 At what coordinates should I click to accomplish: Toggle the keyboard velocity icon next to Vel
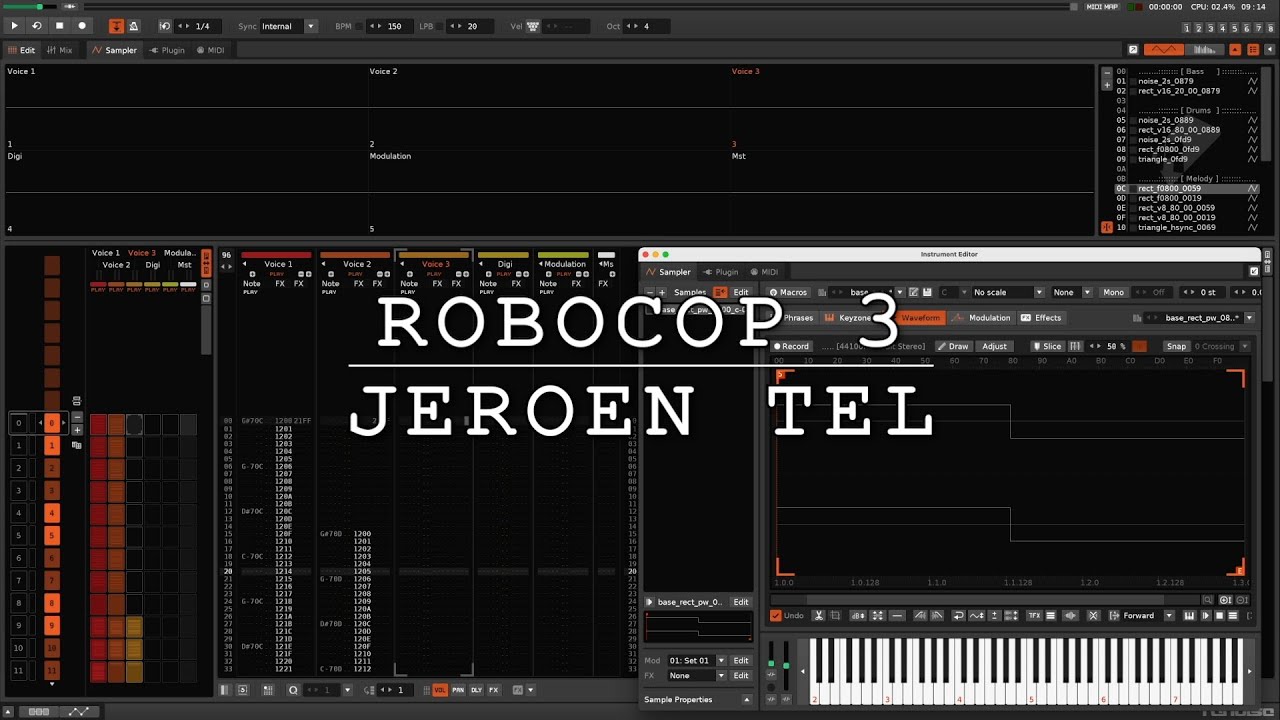[533, 26]
